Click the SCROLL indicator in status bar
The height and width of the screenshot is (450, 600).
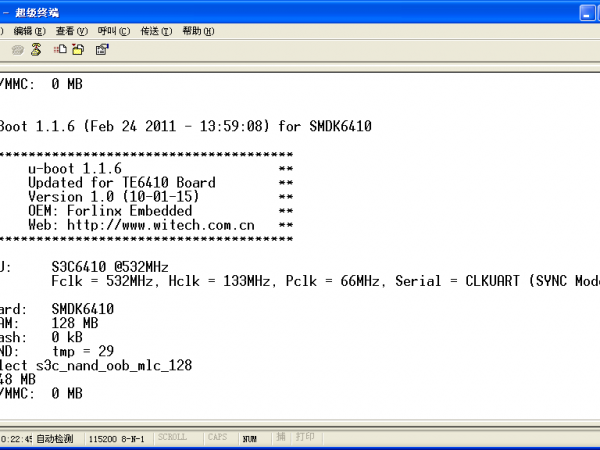175,438
